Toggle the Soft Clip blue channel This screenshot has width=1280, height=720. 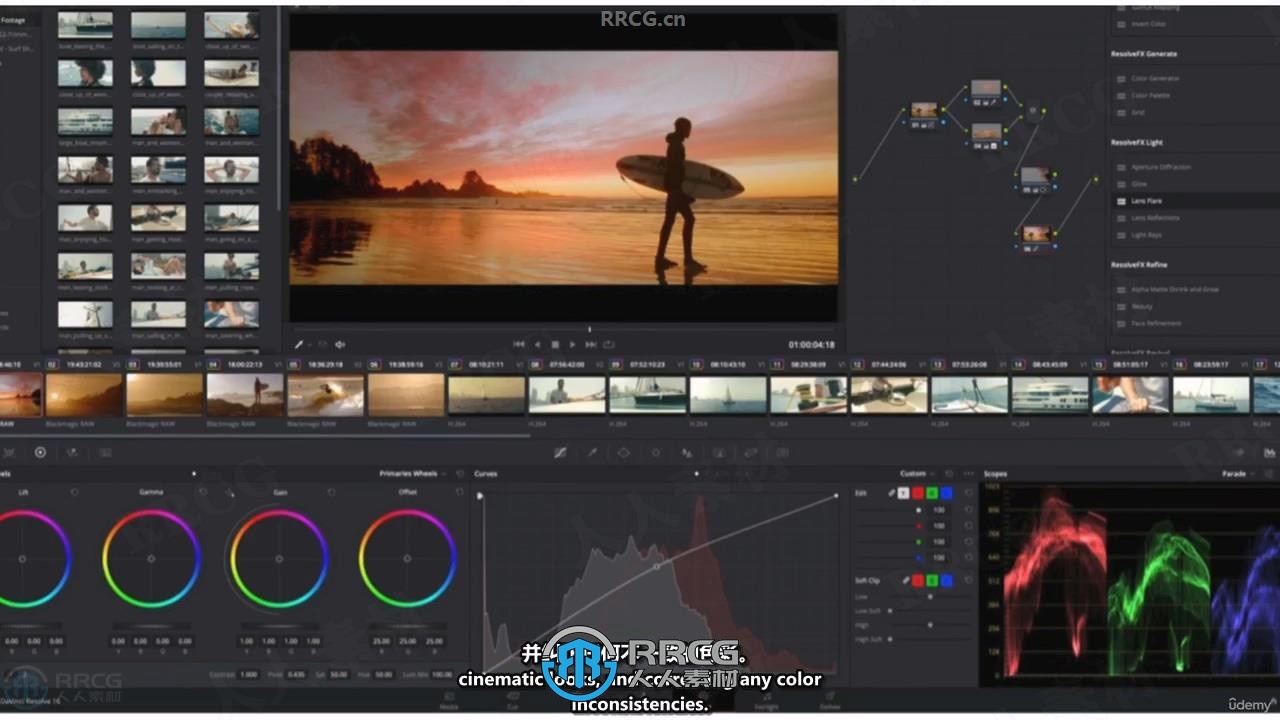(x=946, y=580)
